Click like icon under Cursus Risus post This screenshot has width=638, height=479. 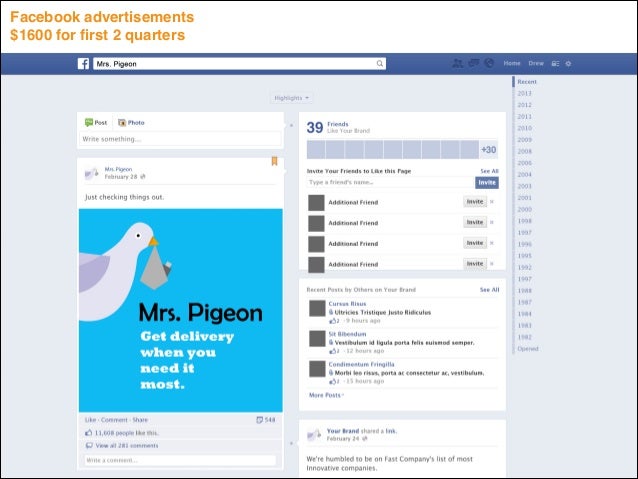(x=332, y=321)
